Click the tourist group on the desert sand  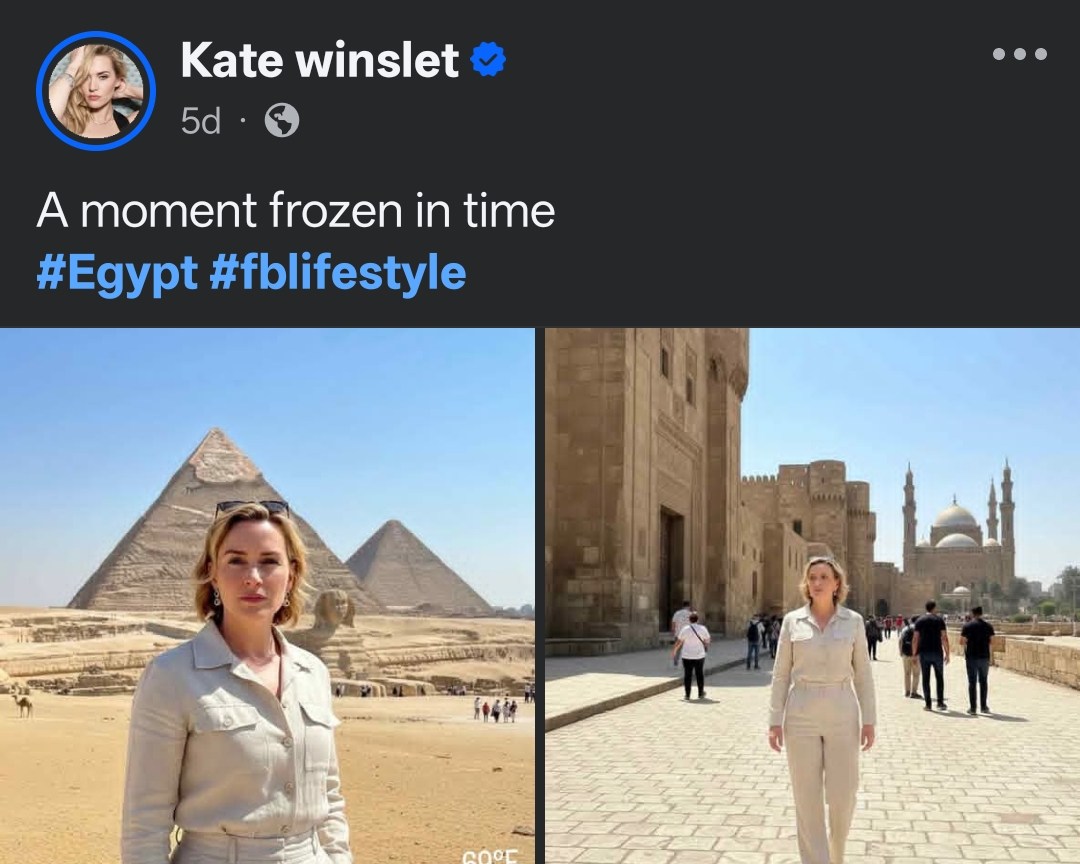point(496,709)
